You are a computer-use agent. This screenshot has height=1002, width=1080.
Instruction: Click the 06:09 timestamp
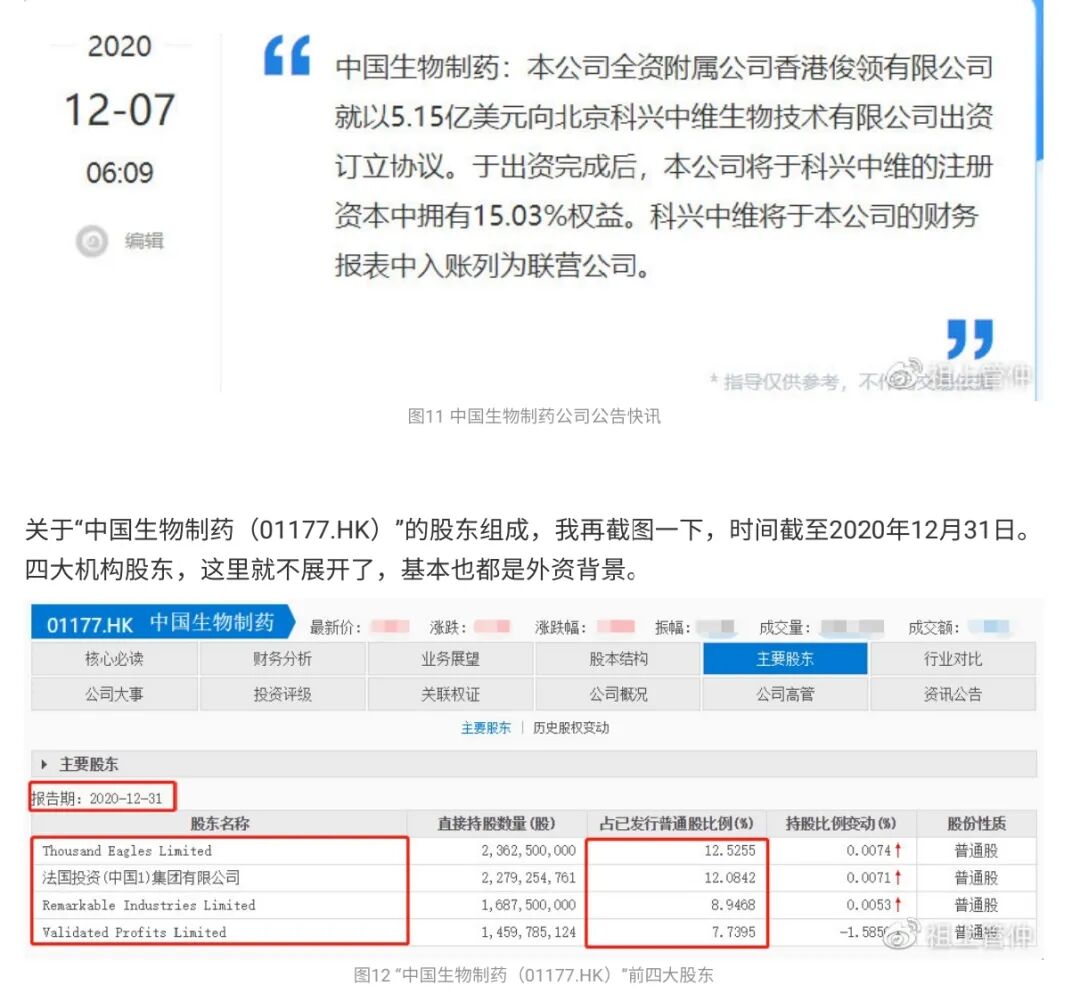(120, 173)
